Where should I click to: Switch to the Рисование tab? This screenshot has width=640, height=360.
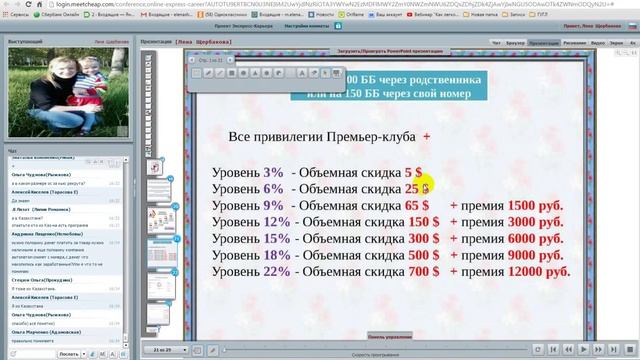point(574,42)
